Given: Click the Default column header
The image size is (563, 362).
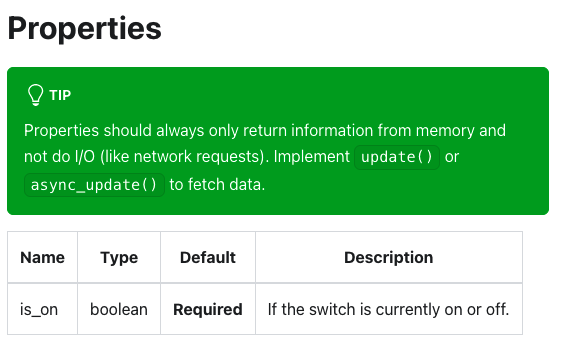Looking at the screenshot, I should (x=208, y=257).
